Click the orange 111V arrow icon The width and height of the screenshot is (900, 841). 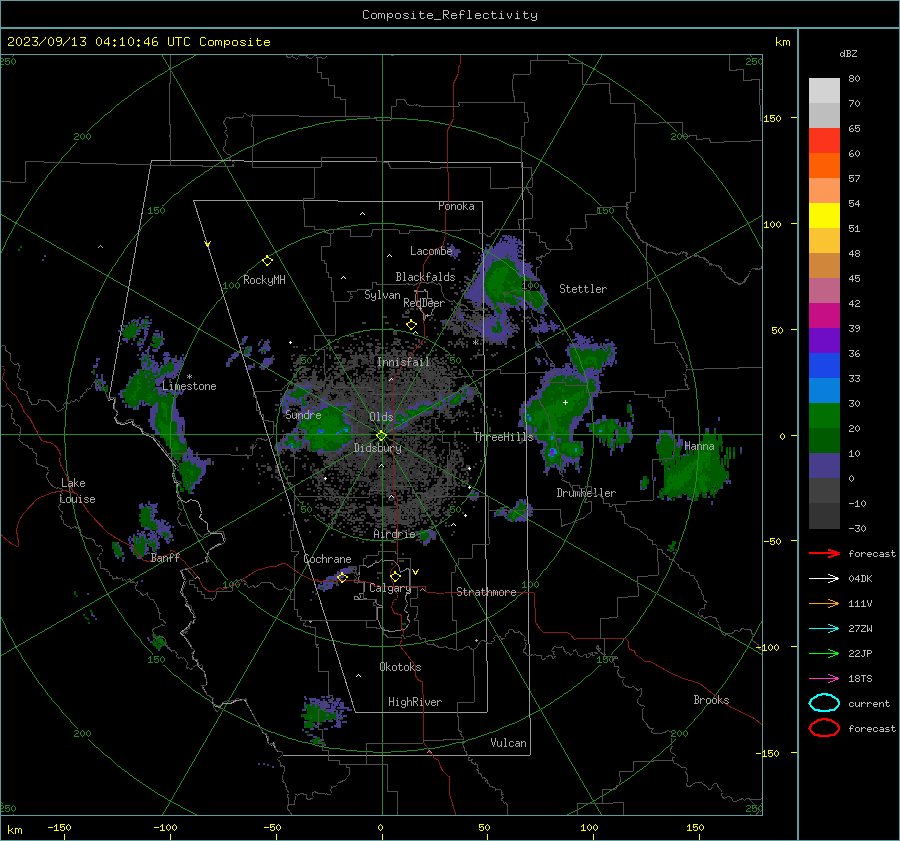(x=824, y=603)
